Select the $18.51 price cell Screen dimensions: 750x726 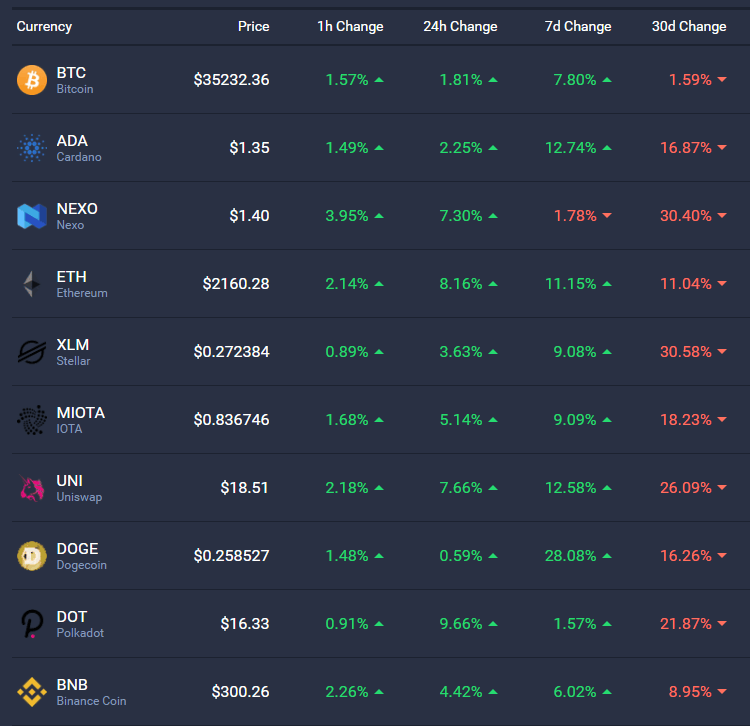244,488
